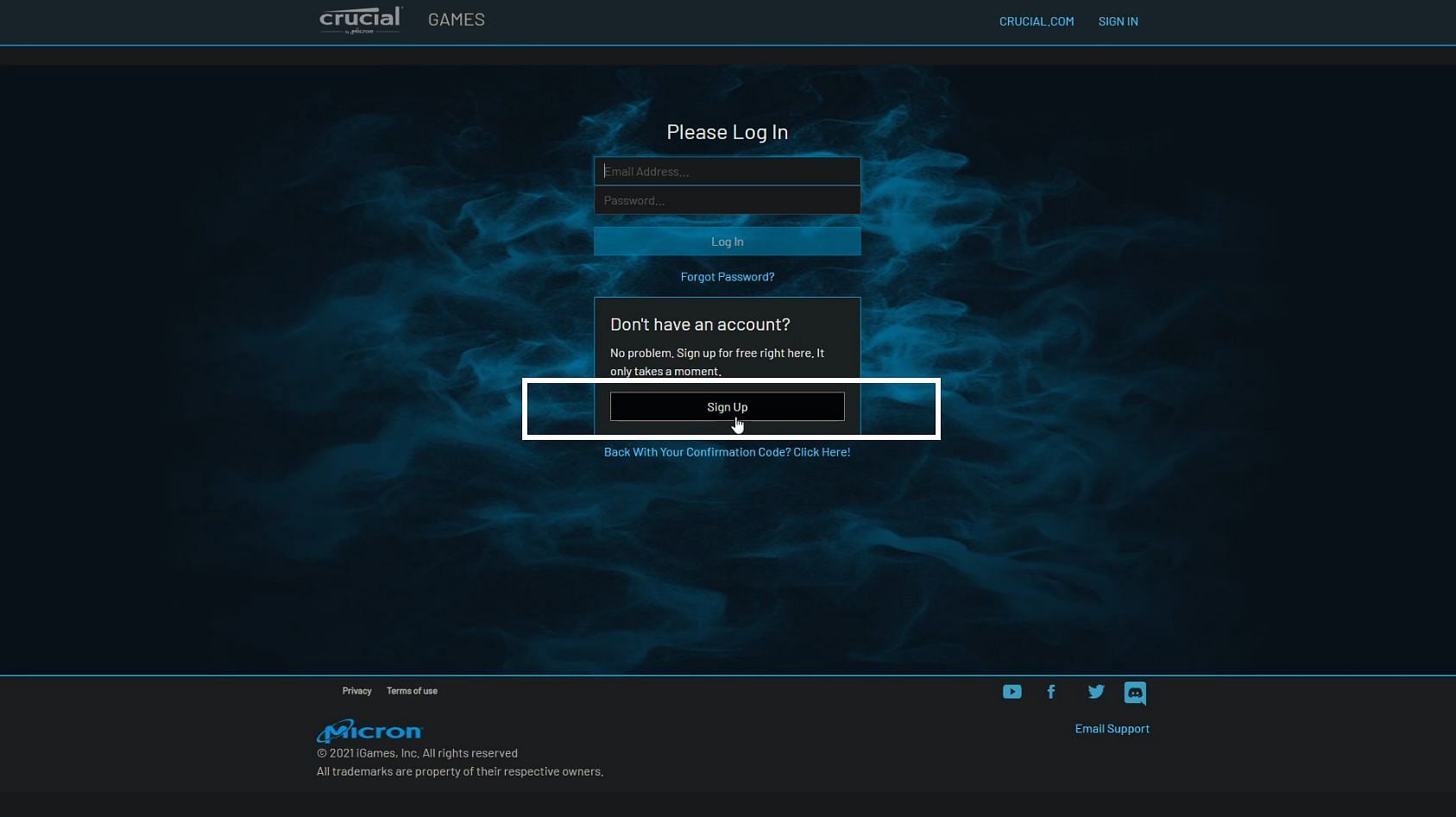Open the GAMES header item
The image size is (1456, 817).
tap(457, 20)
